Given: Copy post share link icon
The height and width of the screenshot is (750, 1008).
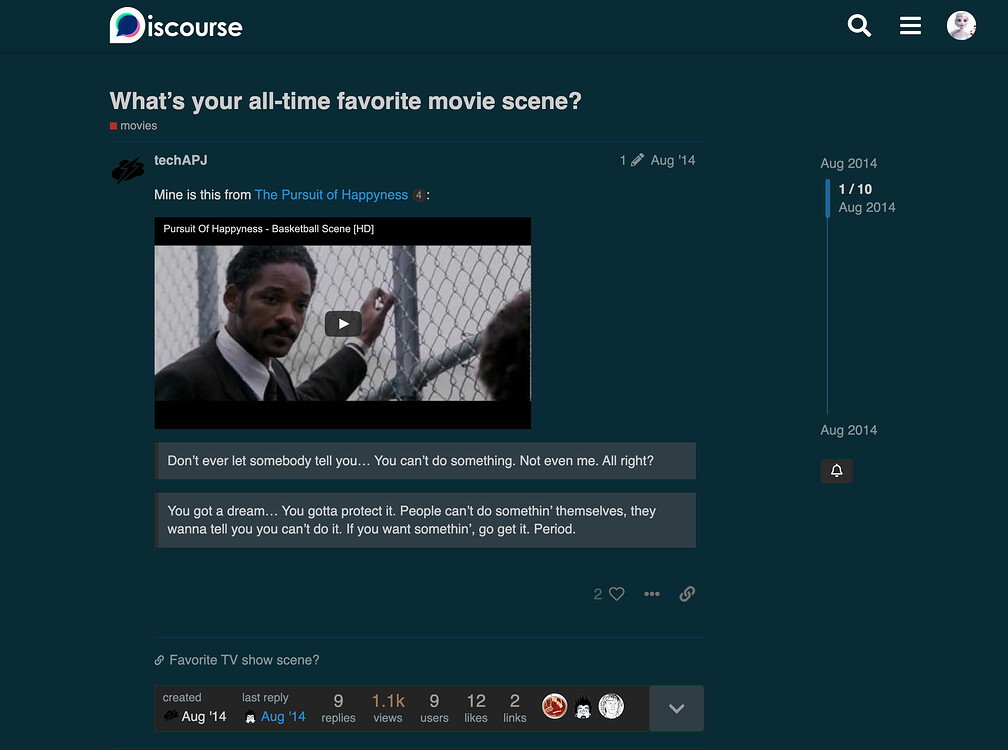Looking at the screenshot, I should coord(687,594).
